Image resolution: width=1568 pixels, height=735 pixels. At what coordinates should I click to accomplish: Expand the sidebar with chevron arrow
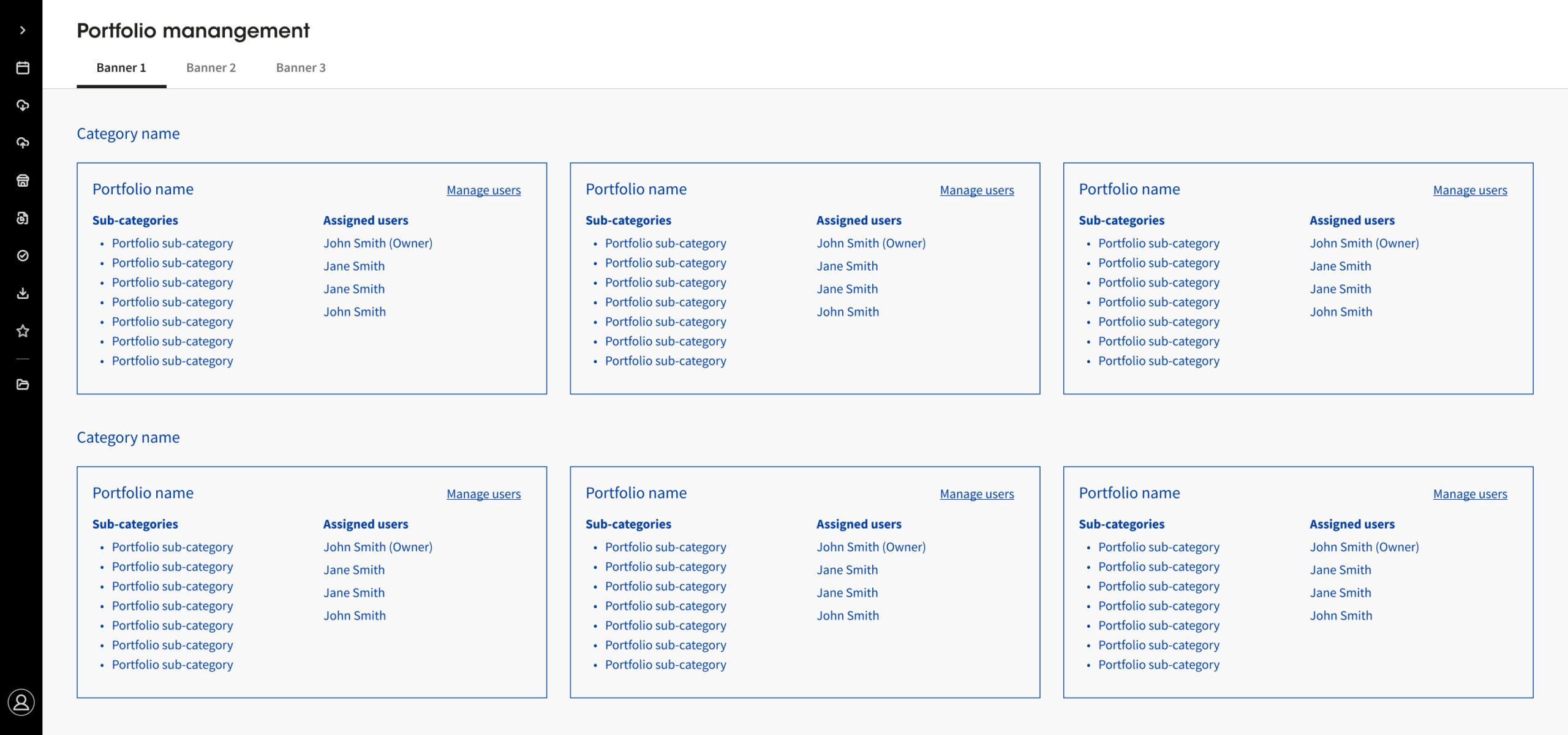(x=23, y=30)
